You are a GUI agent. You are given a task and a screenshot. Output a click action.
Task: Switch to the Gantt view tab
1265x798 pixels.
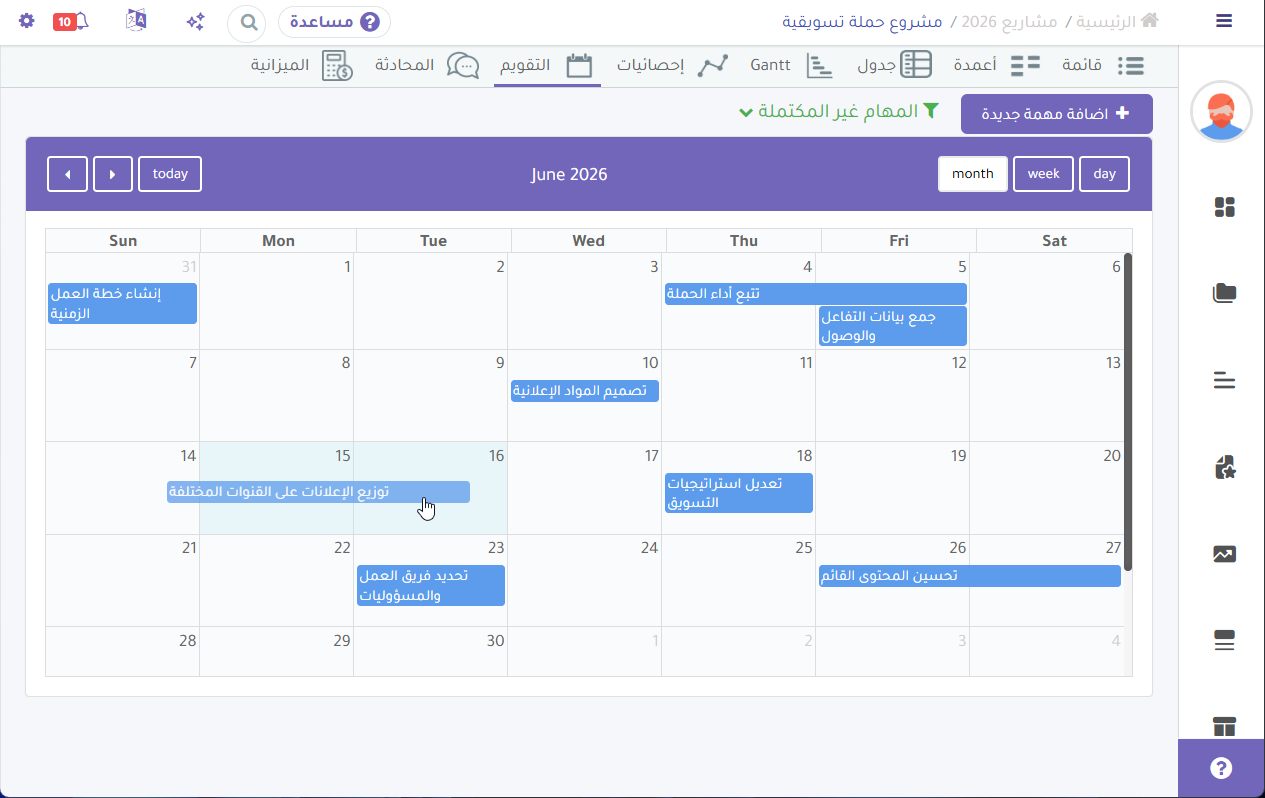(793, 66)
